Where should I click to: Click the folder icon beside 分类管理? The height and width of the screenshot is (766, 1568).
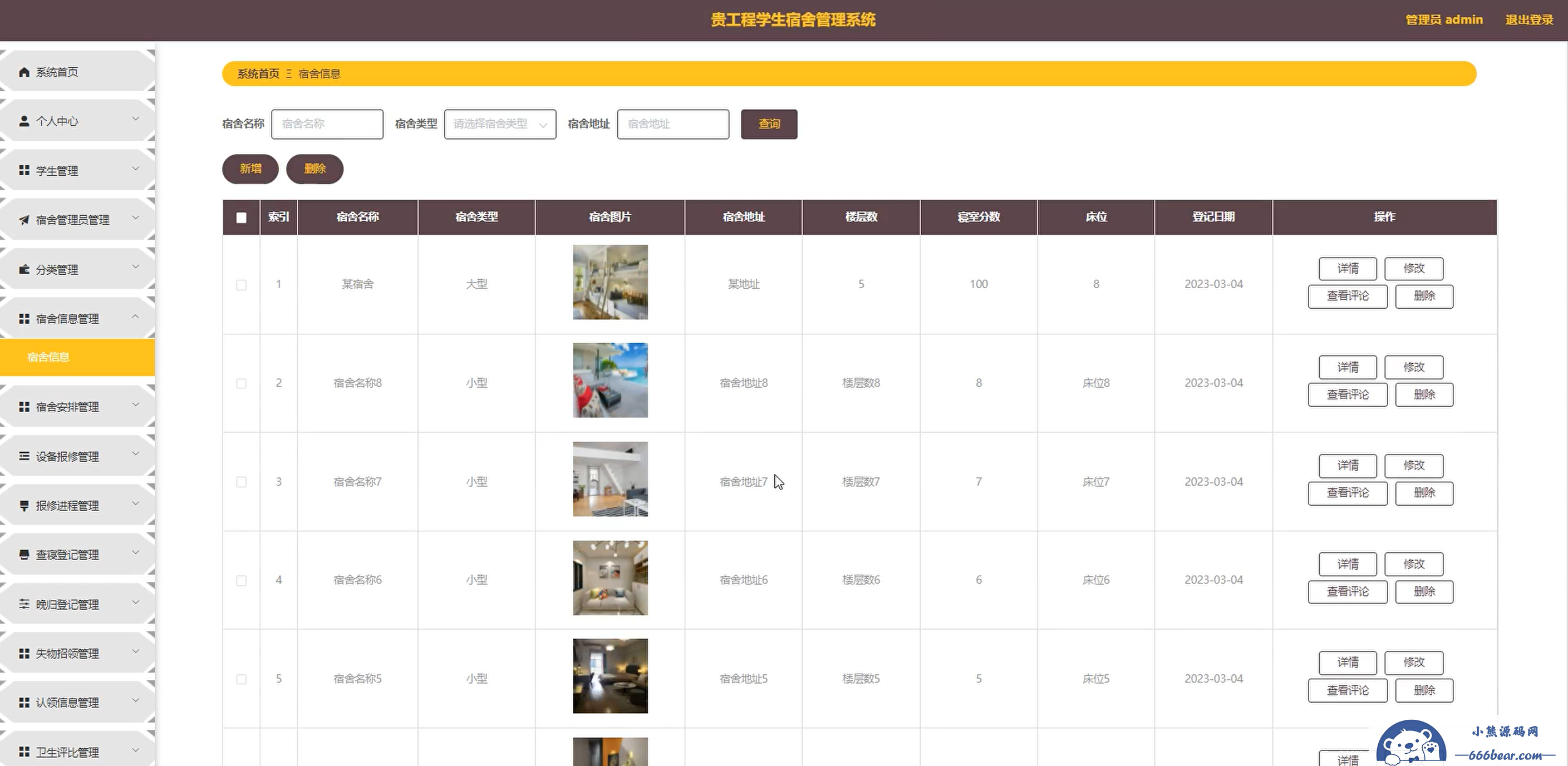click(24, 269)
